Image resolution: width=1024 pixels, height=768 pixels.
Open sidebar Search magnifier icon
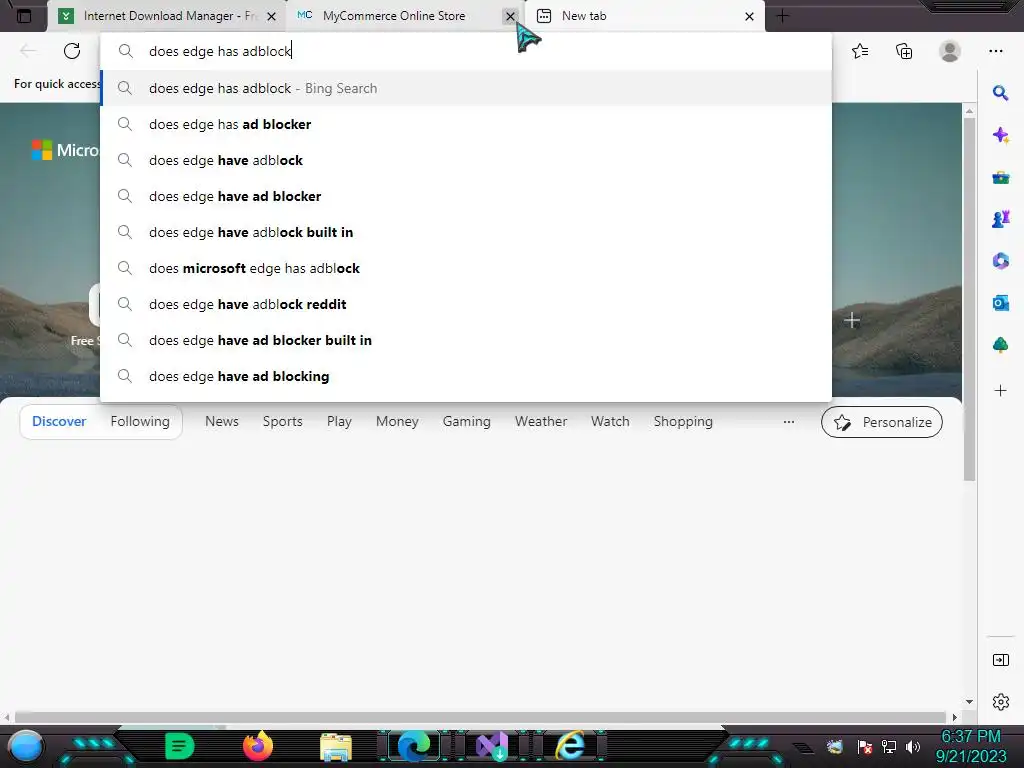pos(1000,93)
